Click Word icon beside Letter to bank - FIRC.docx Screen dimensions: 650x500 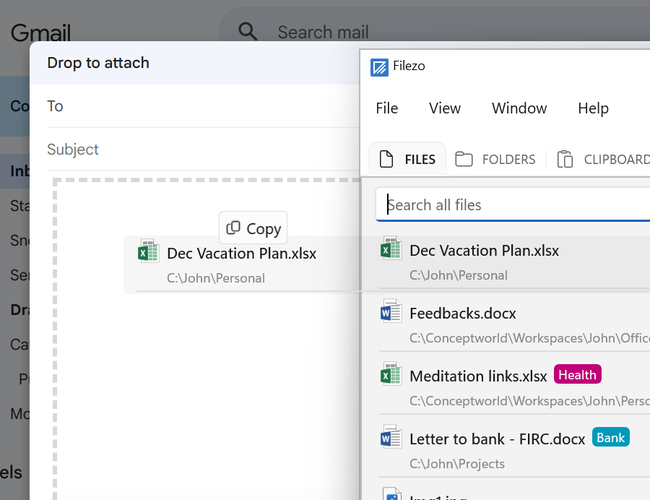(391, 437)
